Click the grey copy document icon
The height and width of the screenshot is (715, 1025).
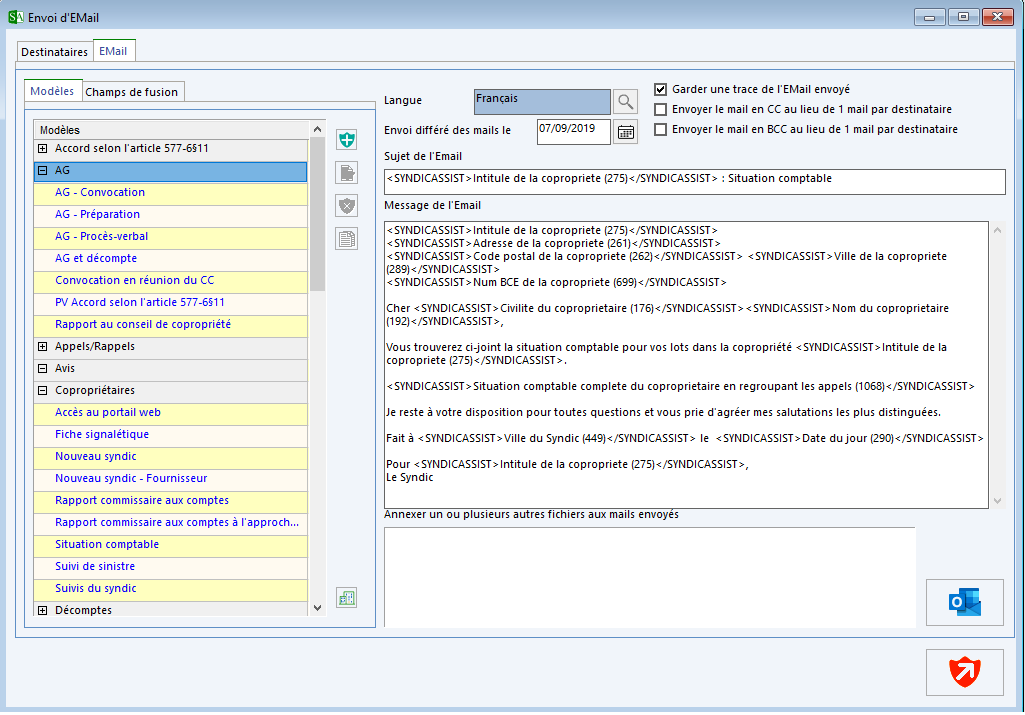point(346,239)
